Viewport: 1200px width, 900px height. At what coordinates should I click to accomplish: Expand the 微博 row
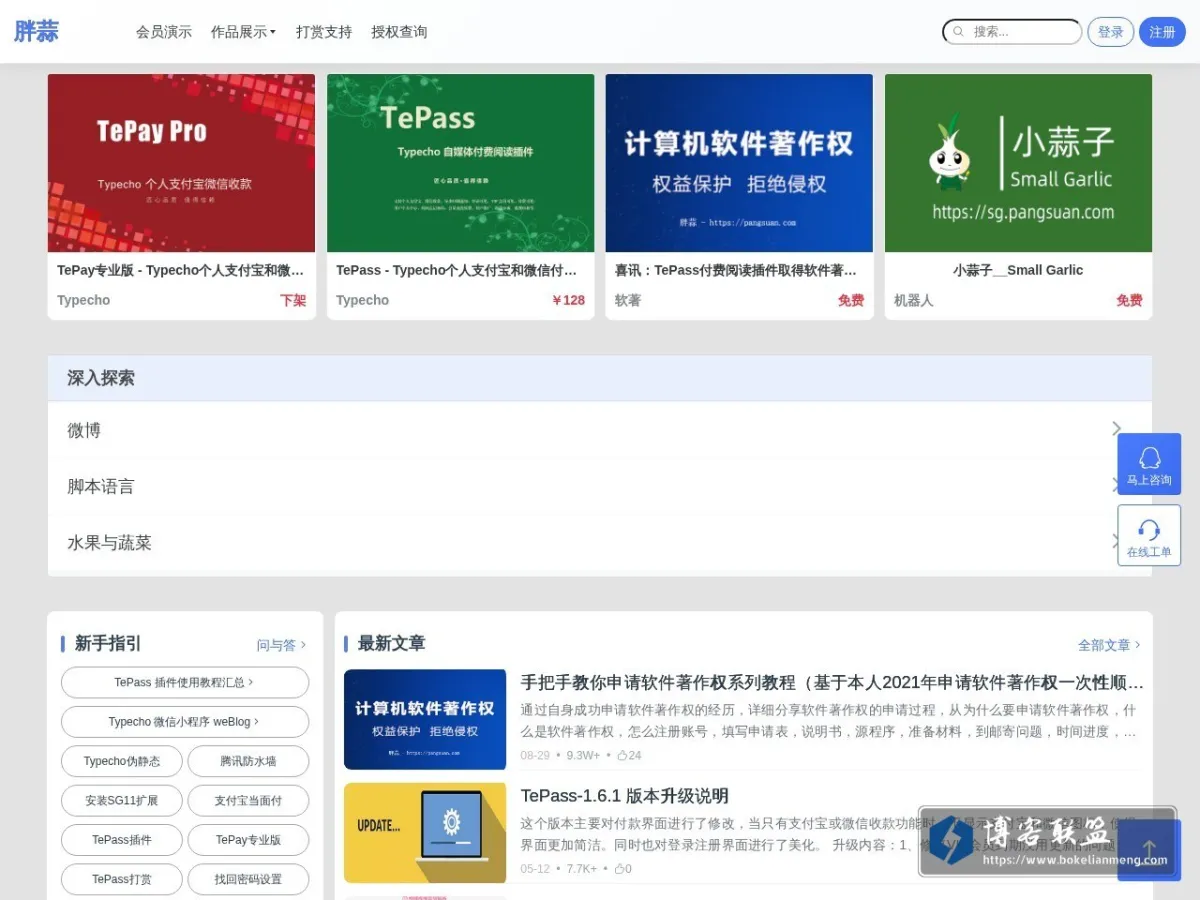point(600,430)
